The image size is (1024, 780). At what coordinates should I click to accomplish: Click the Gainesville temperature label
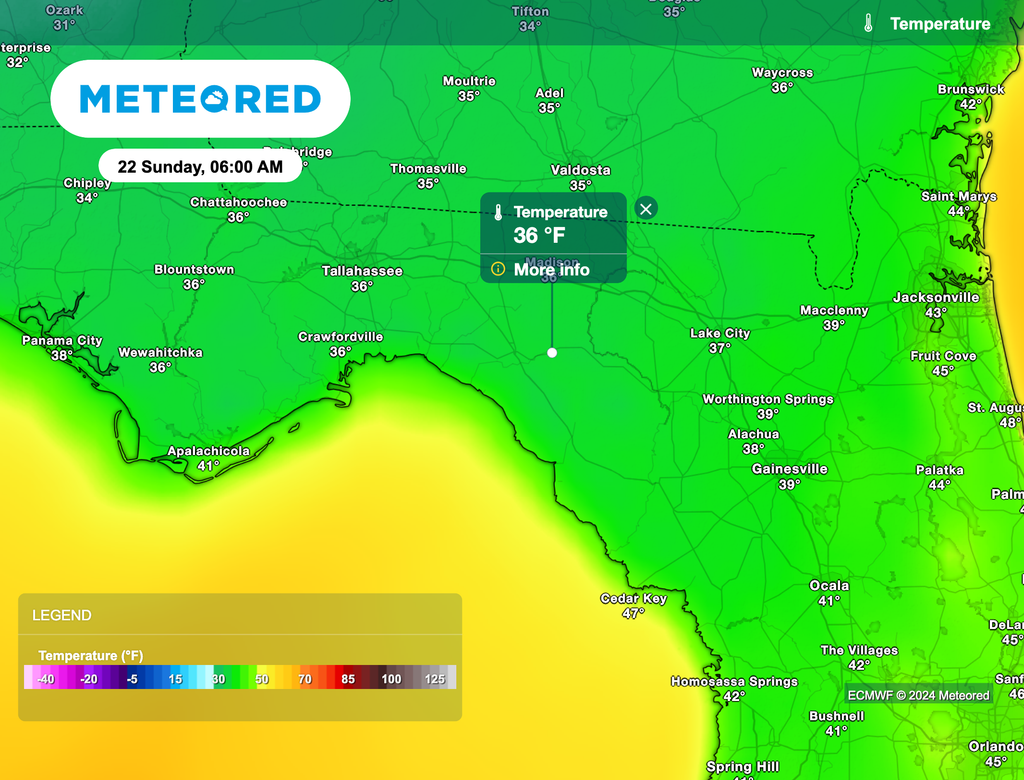789,484
